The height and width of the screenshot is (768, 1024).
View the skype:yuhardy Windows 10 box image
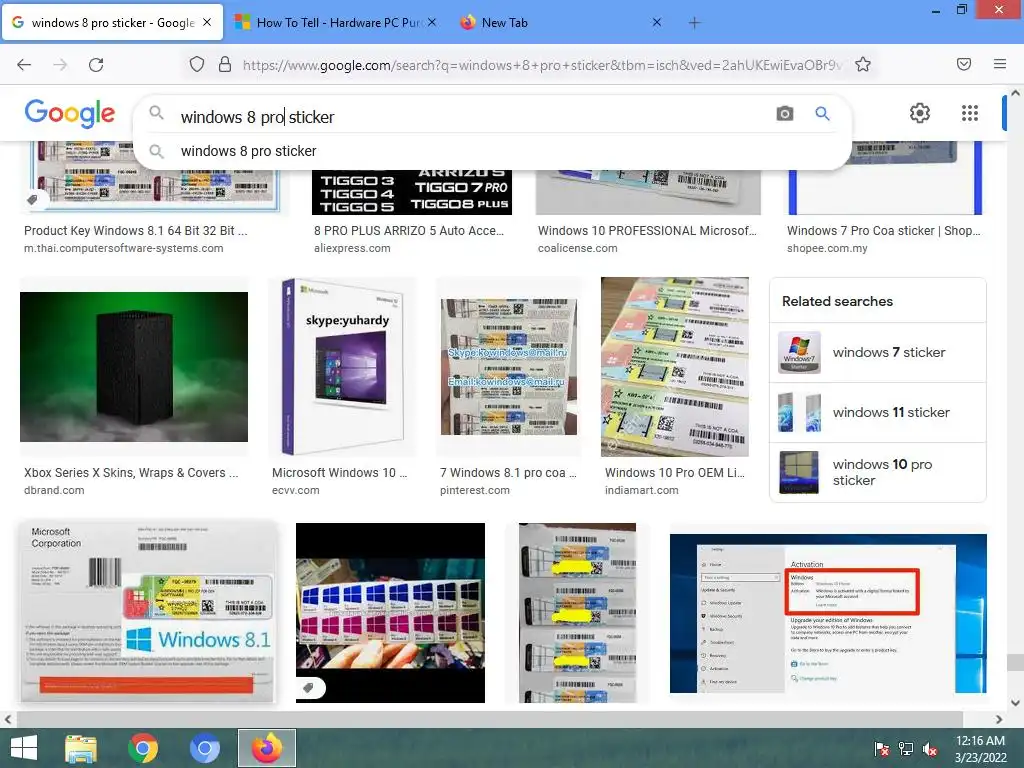click(342, 366)
